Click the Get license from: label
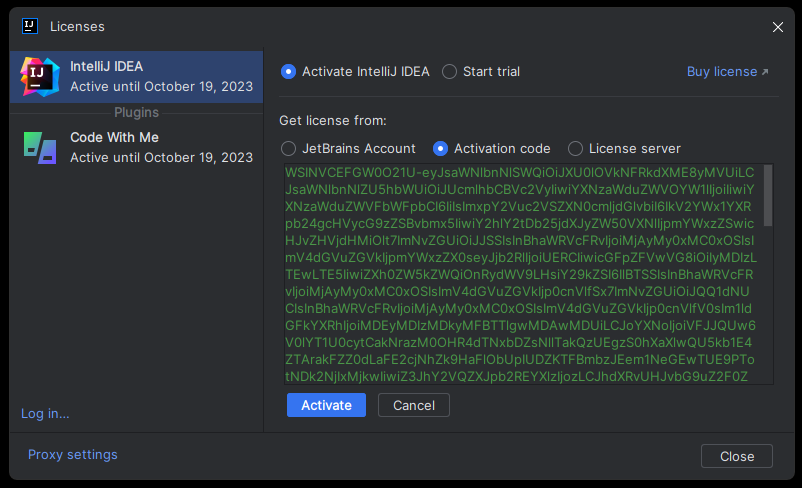802x488 pixels. pyautogui.click(x=333, y=121)
